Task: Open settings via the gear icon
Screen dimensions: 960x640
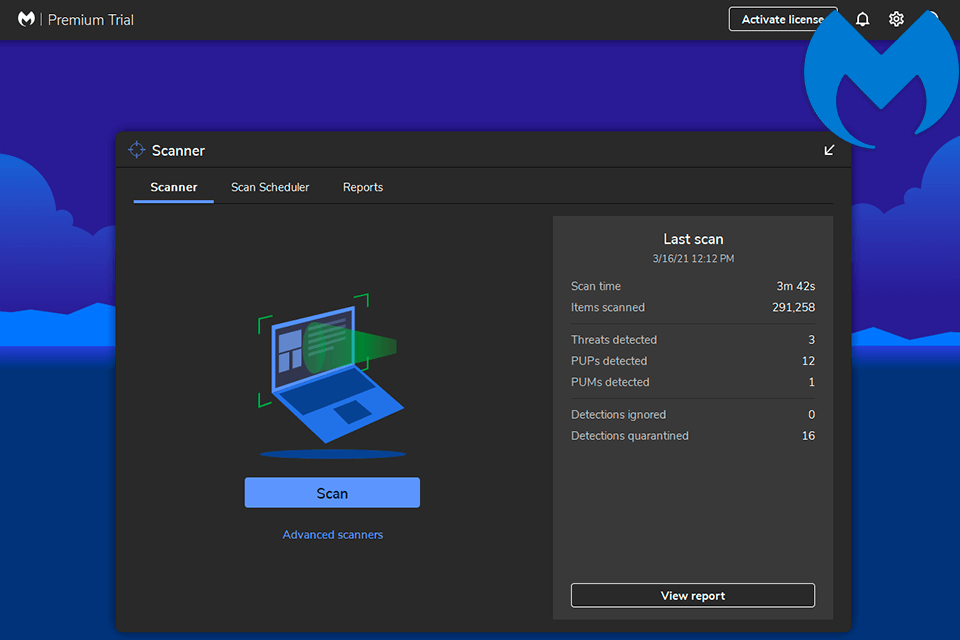Action: (x=896, y=20)
